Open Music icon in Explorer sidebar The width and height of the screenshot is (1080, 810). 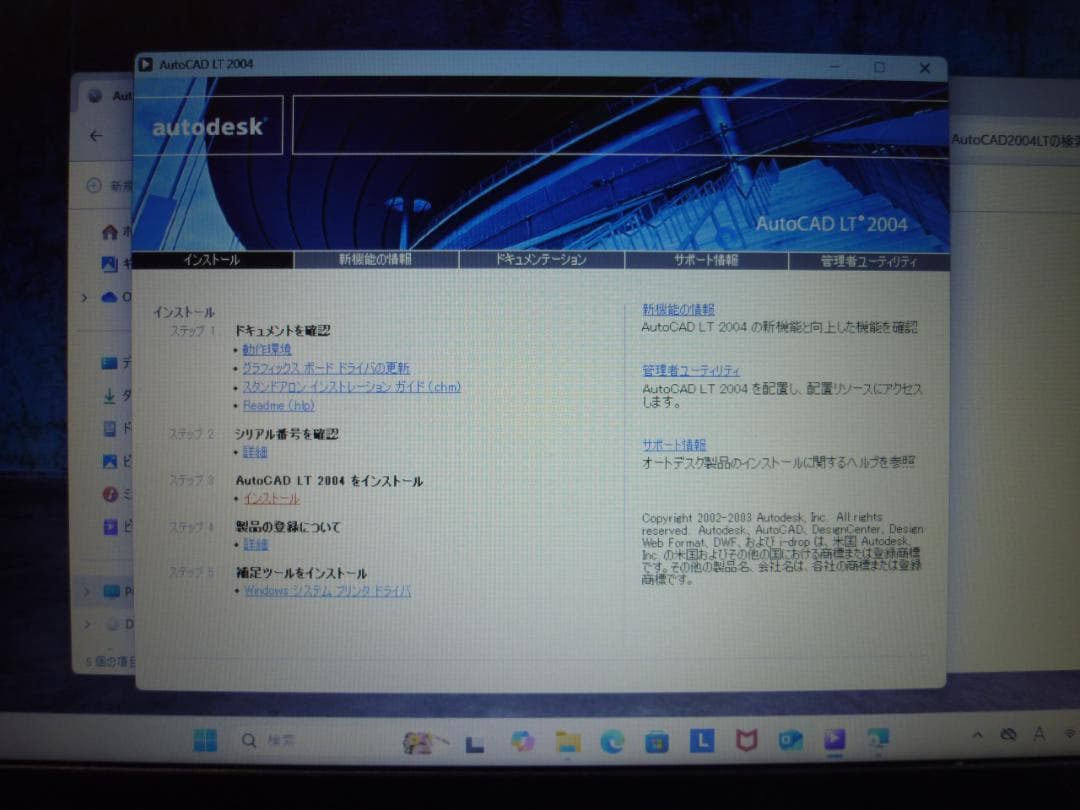[110, 494]
